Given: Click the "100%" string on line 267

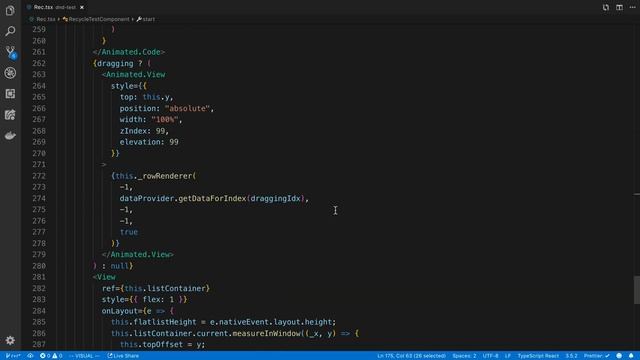Looking at the screenshot, I should pyautogui.click(x=164, y=120).
